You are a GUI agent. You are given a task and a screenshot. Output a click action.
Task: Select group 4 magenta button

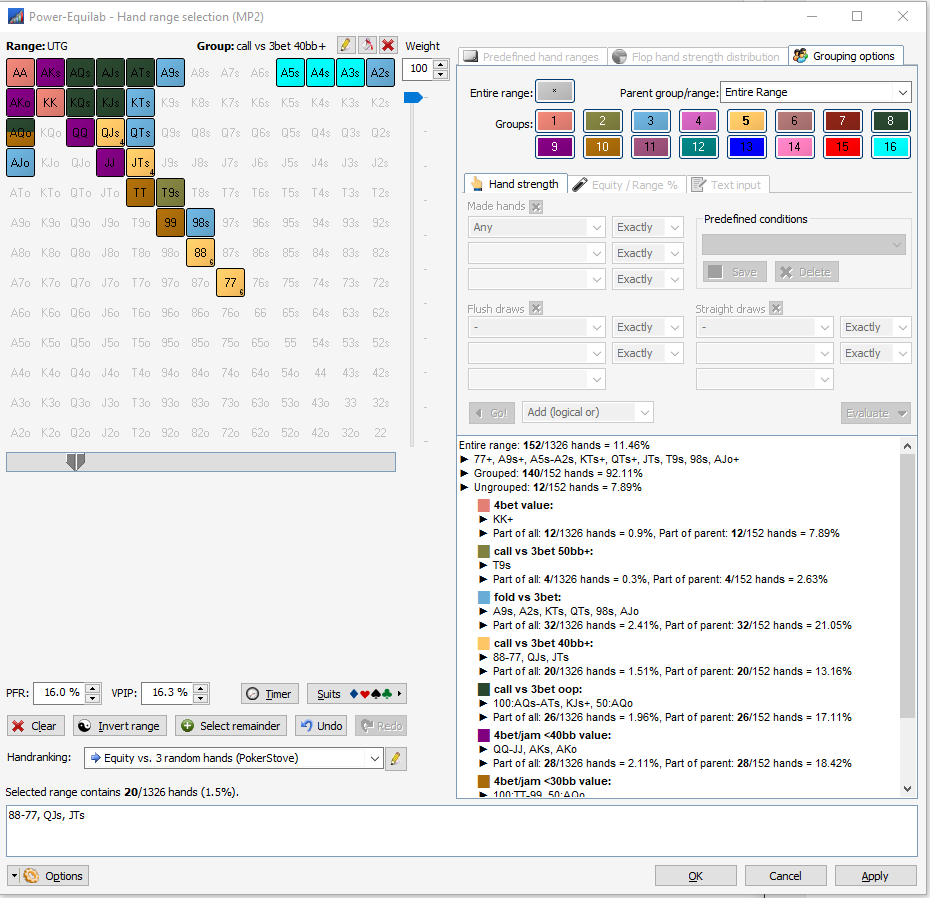point(698,121)
